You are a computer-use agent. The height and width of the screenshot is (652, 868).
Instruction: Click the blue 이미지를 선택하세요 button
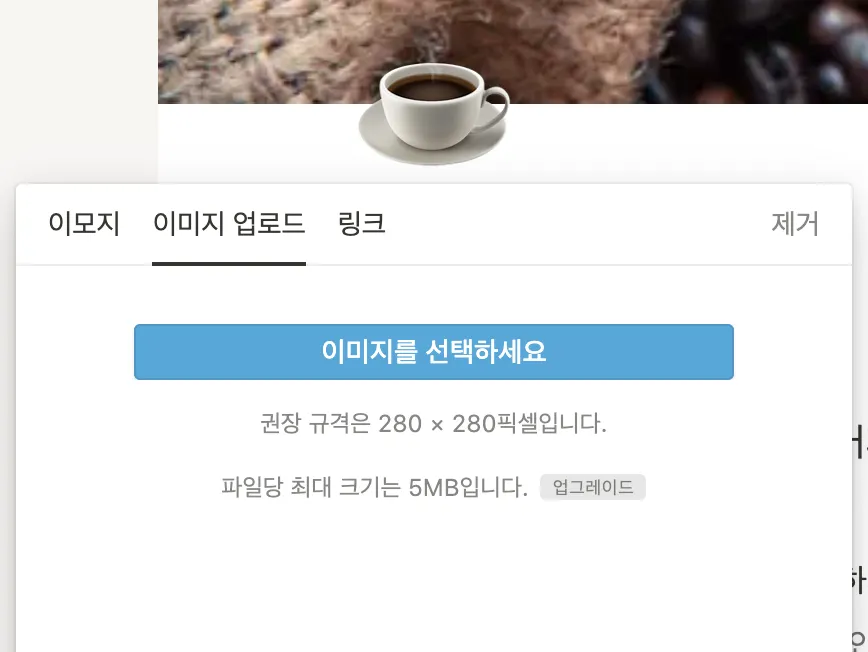pyautogui.click(x=434, y=352)
